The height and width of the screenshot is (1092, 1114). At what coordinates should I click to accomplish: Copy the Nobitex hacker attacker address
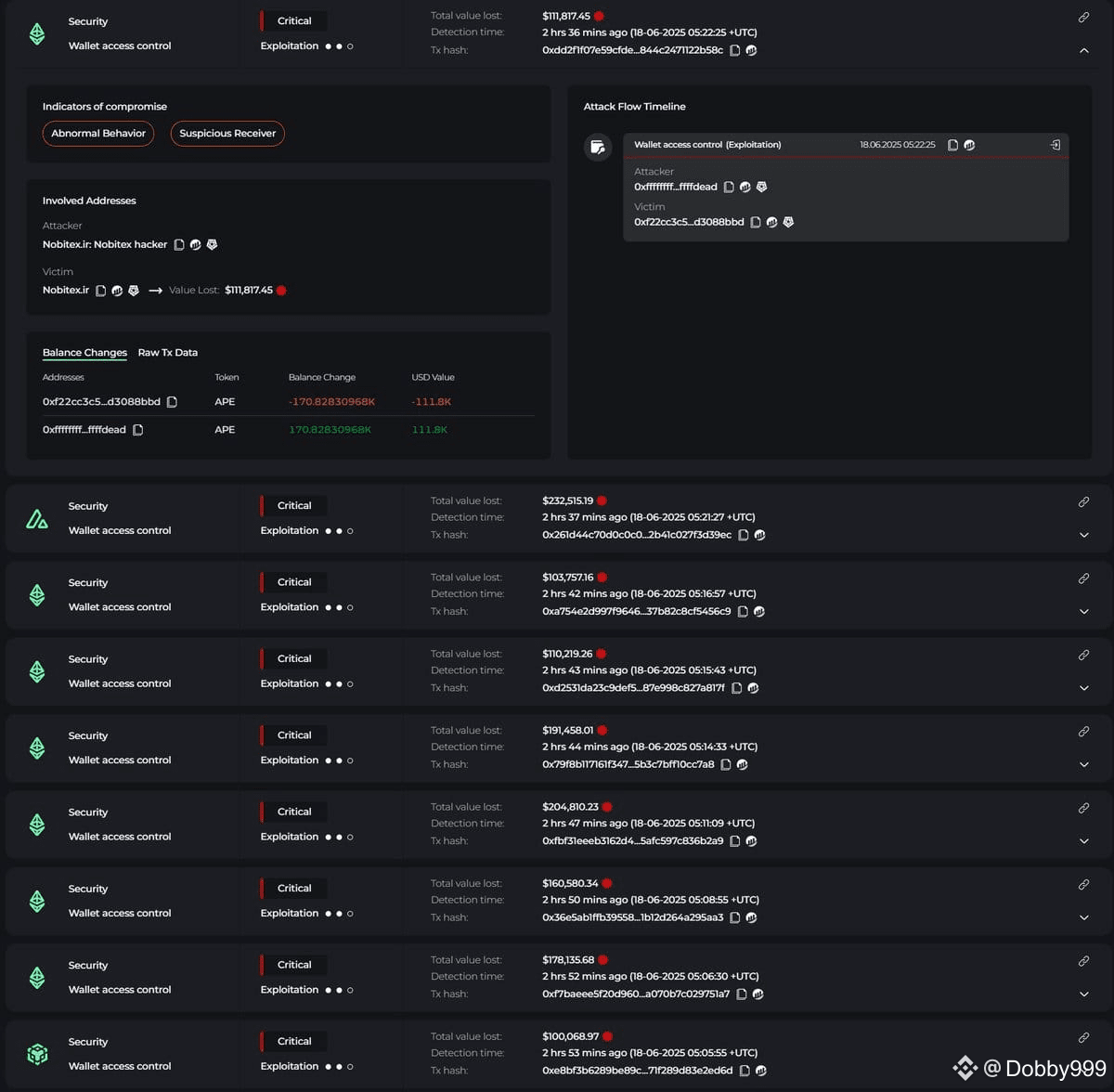179,245
